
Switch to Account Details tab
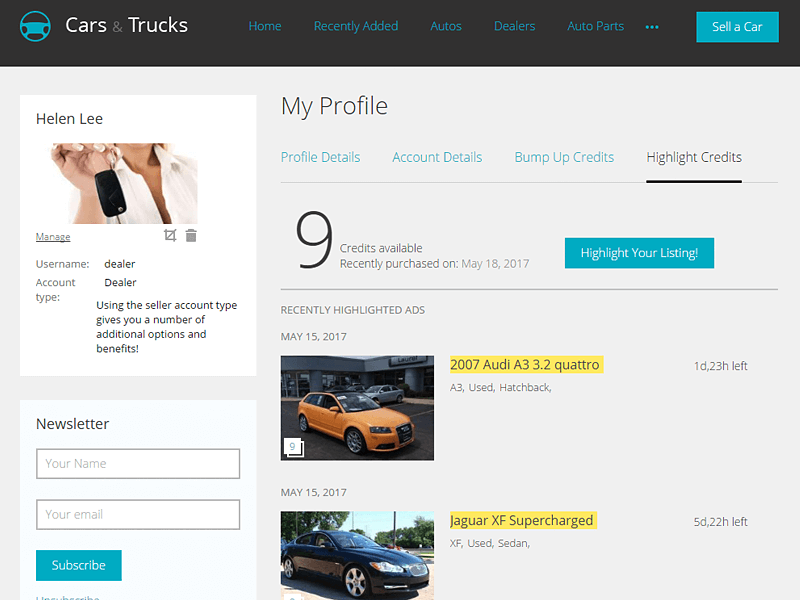[x=437, y=157]
